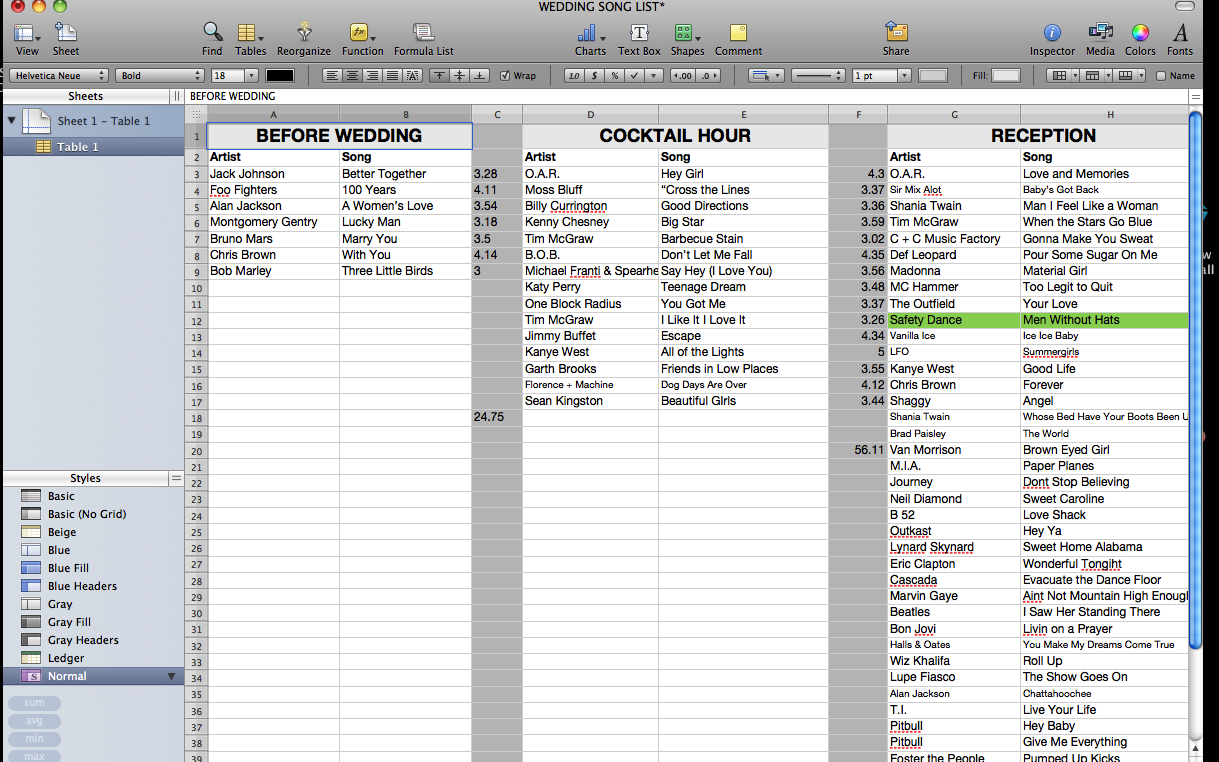
Task: Open the more cell formats dropdown
Action: tap(654, 76)
